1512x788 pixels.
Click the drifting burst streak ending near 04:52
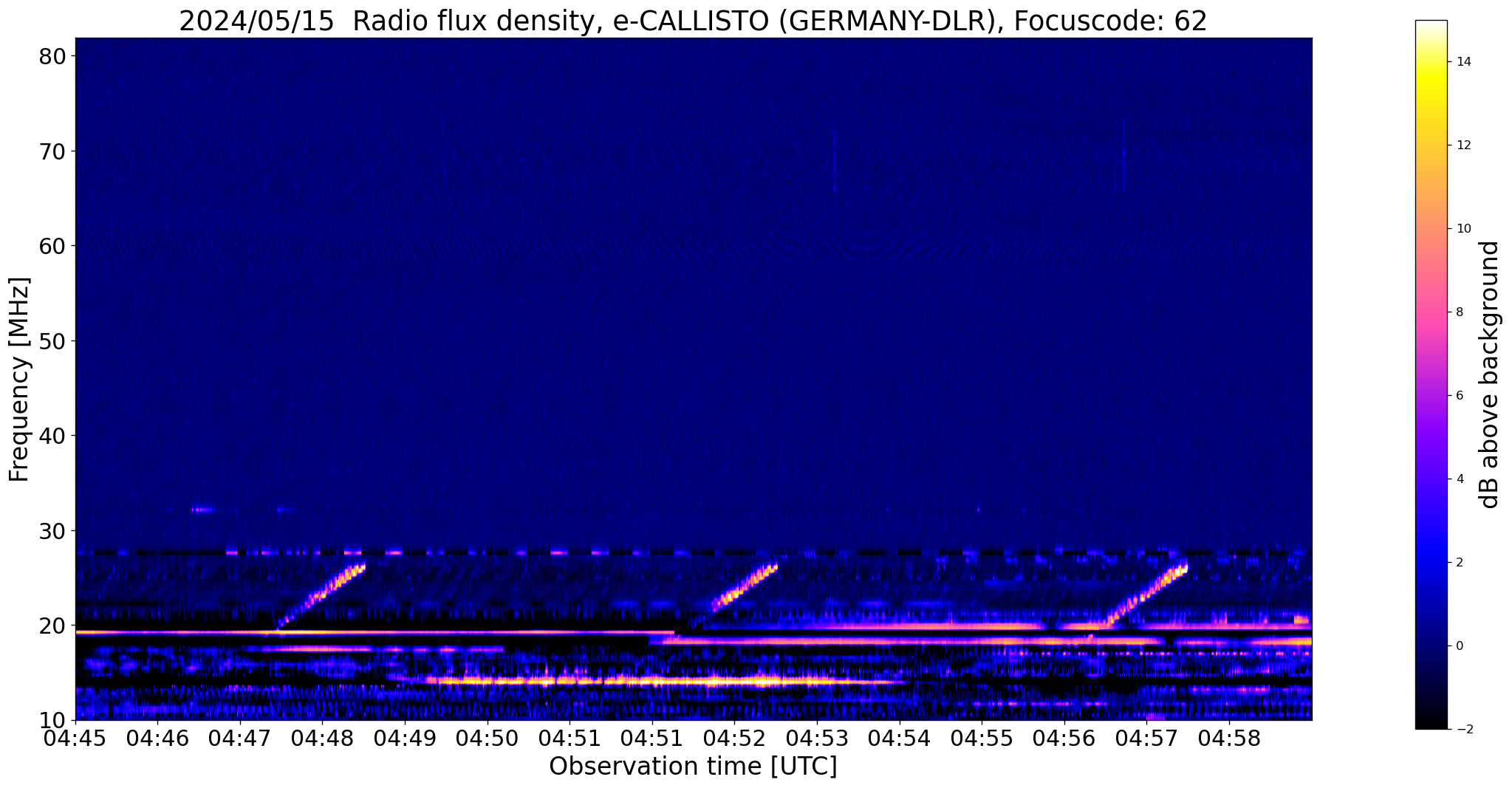click(744, 587)
